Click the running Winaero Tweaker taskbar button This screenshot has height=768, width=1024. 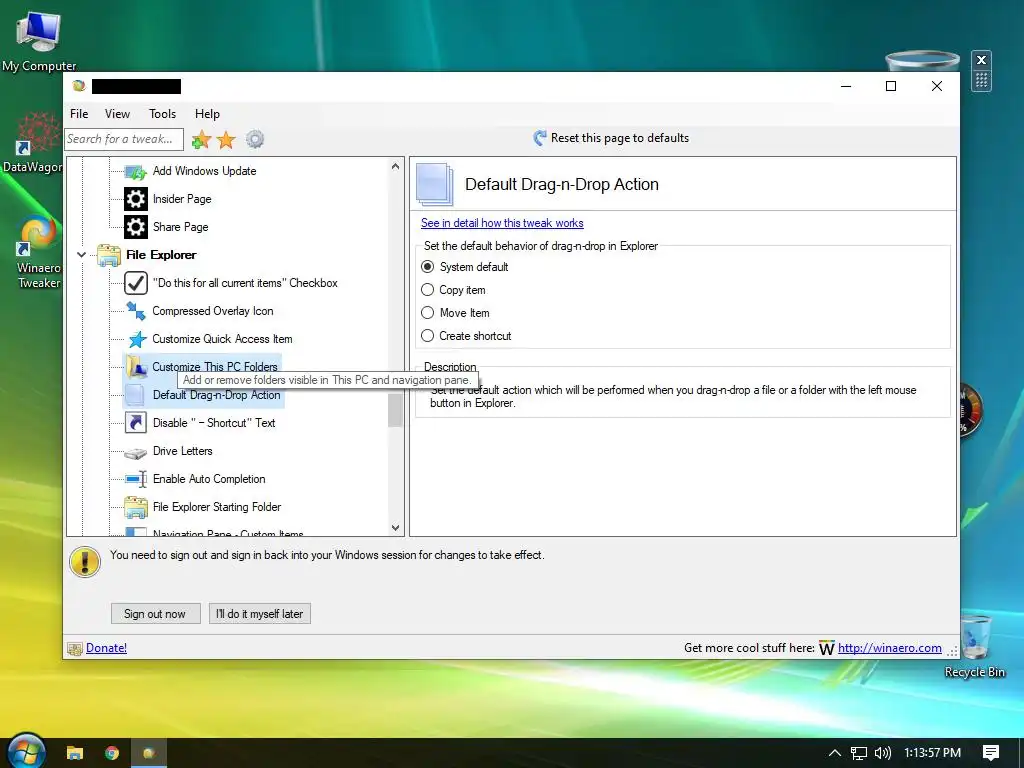pyautogui.click(x=150, y=753)
